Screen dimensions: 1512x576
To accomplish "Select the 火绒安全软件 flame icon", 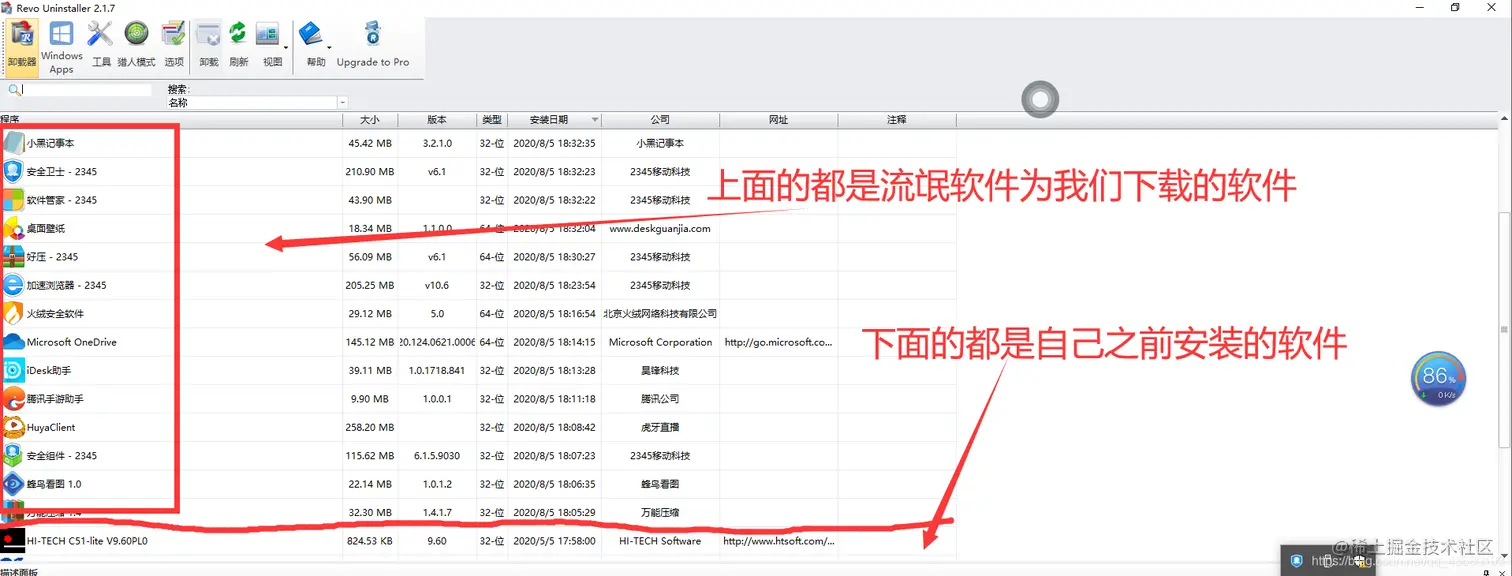I will point(13,313).
